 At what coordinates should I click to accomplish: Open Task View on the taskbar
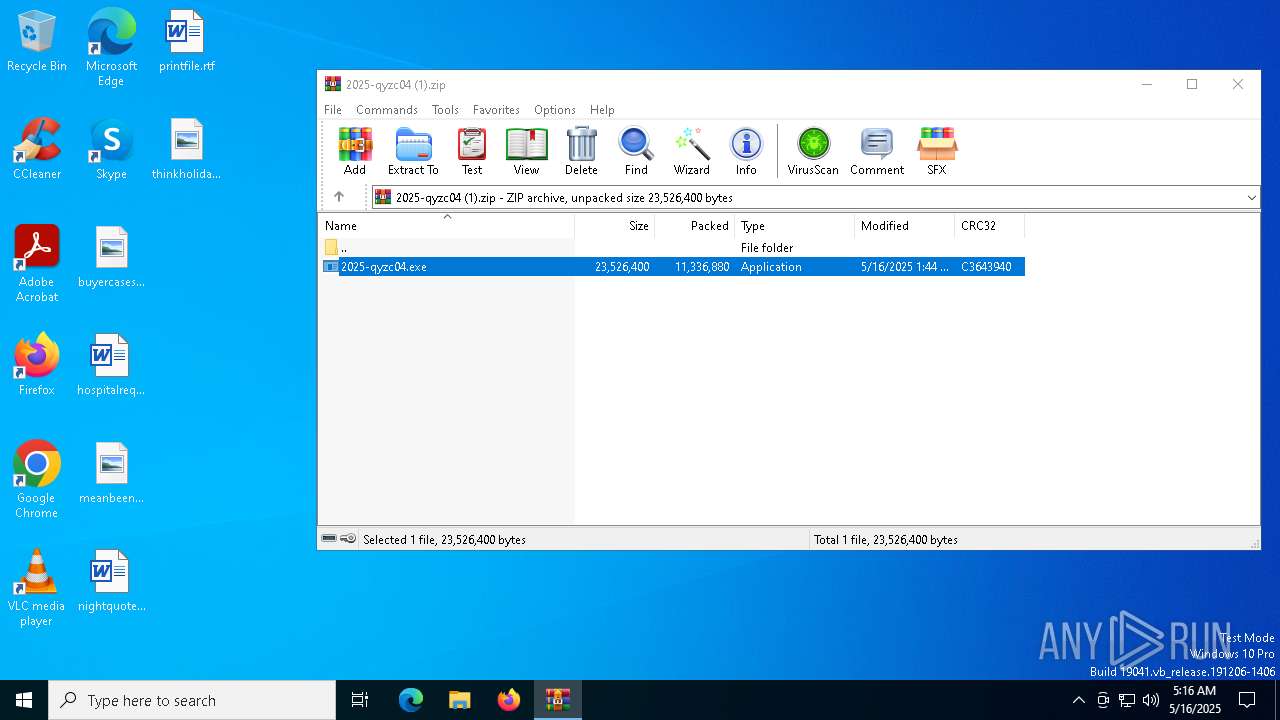360,700
